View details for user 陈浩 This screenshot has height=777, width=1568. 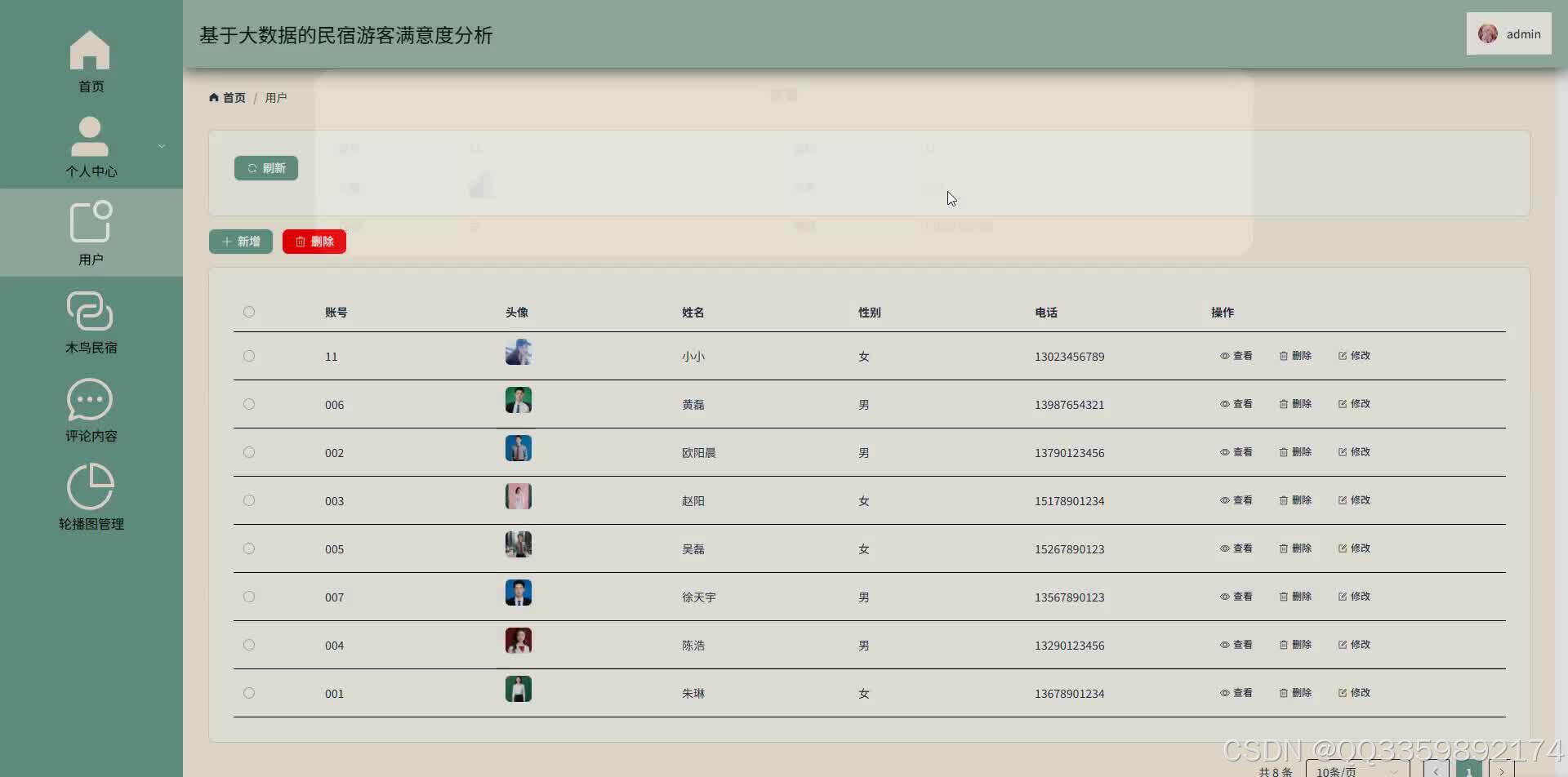tap(1236, 645)
